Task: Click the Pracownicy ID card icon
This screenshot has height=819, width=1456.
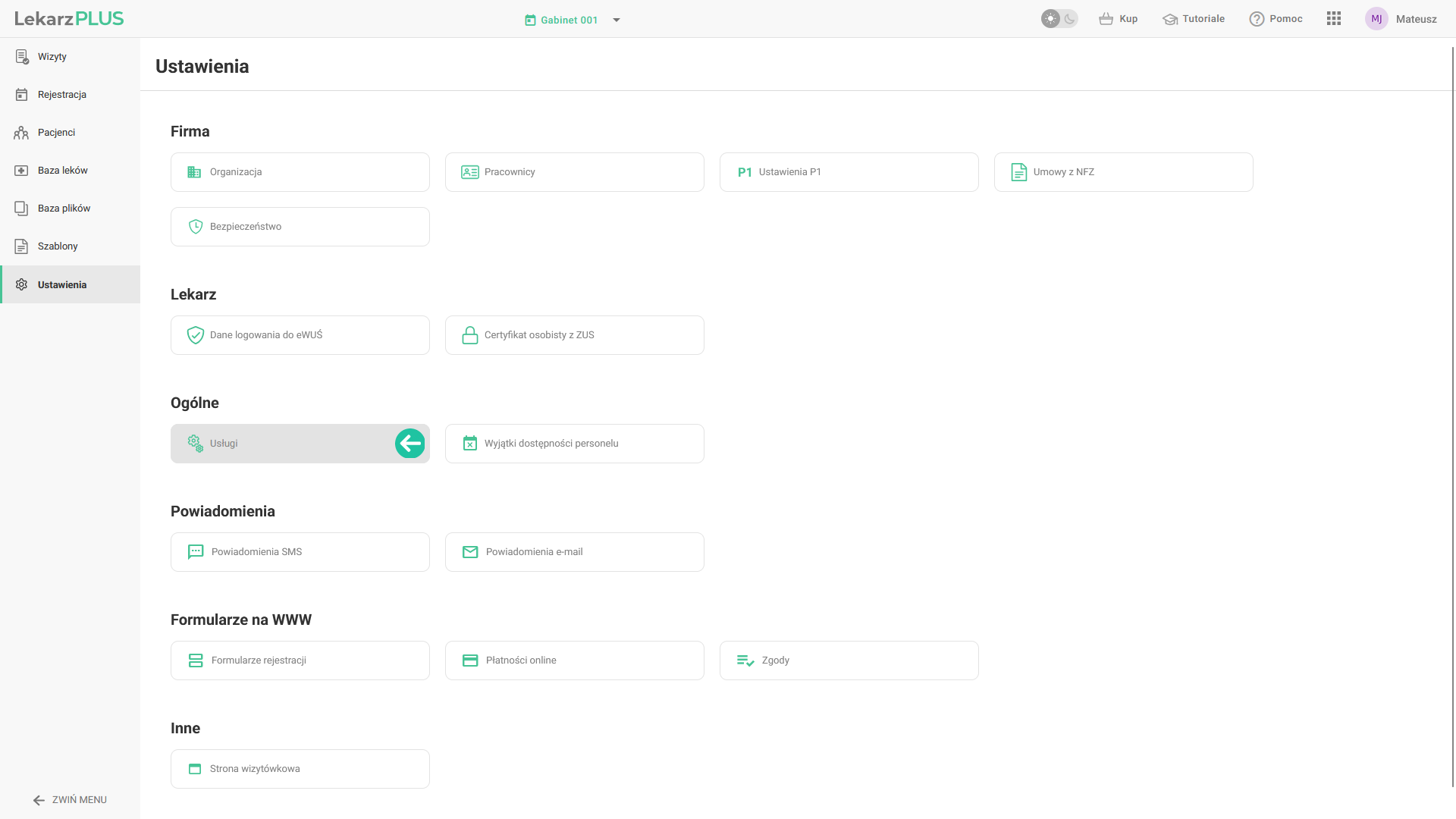Action: click(x=470, y=172)
